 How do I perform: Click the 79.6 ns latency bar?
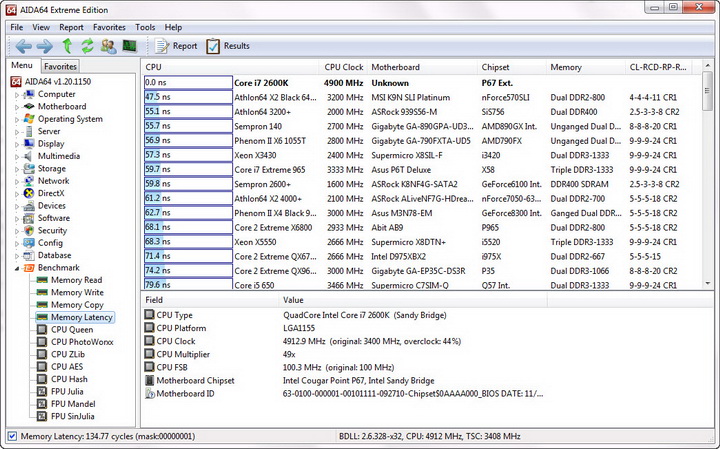[x=188, y=285]
